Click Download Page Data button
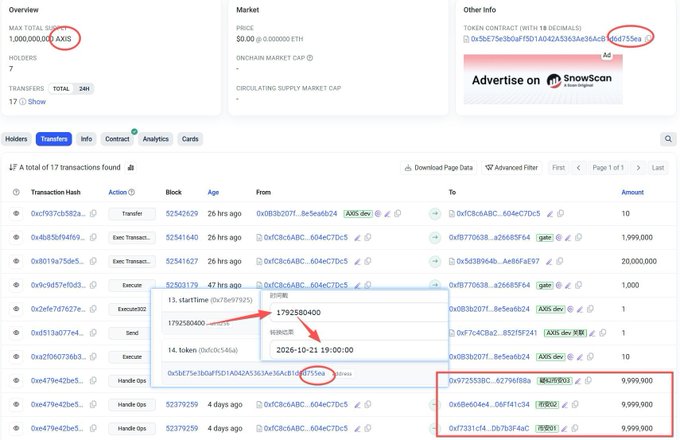This screenshot has width=680, height=440. point(438,168)
